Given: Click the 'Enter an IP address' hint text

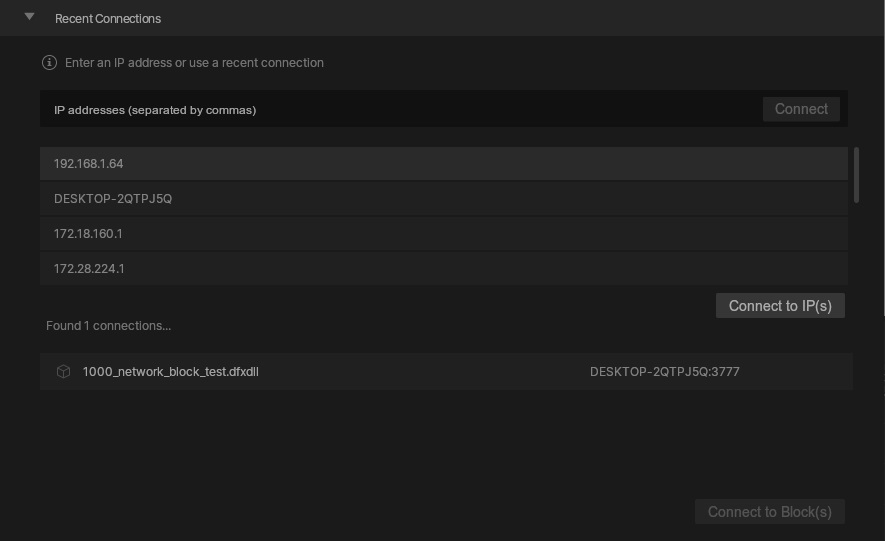Looking at the screenshot, I should (x=194, y=63).
